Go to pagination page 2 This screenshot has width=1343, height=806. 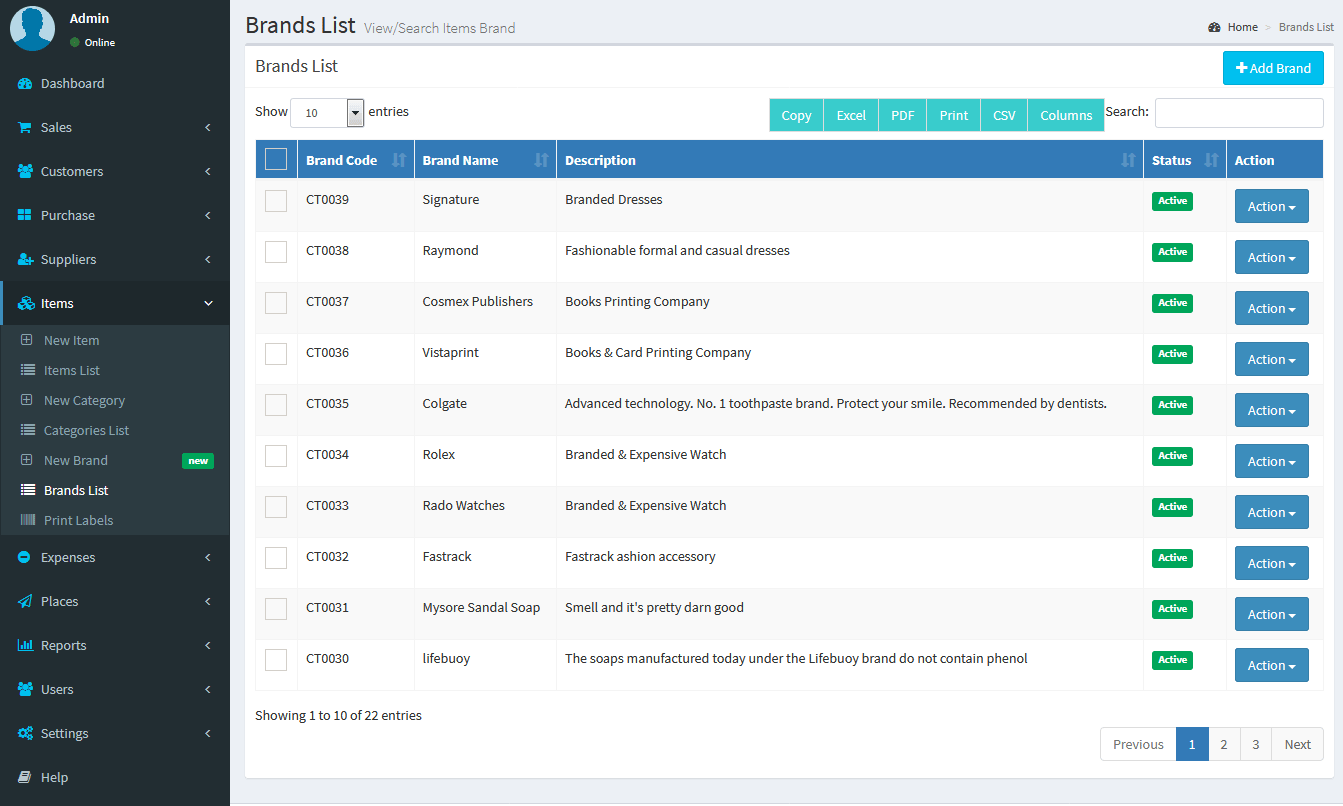tap(1224, 744)
